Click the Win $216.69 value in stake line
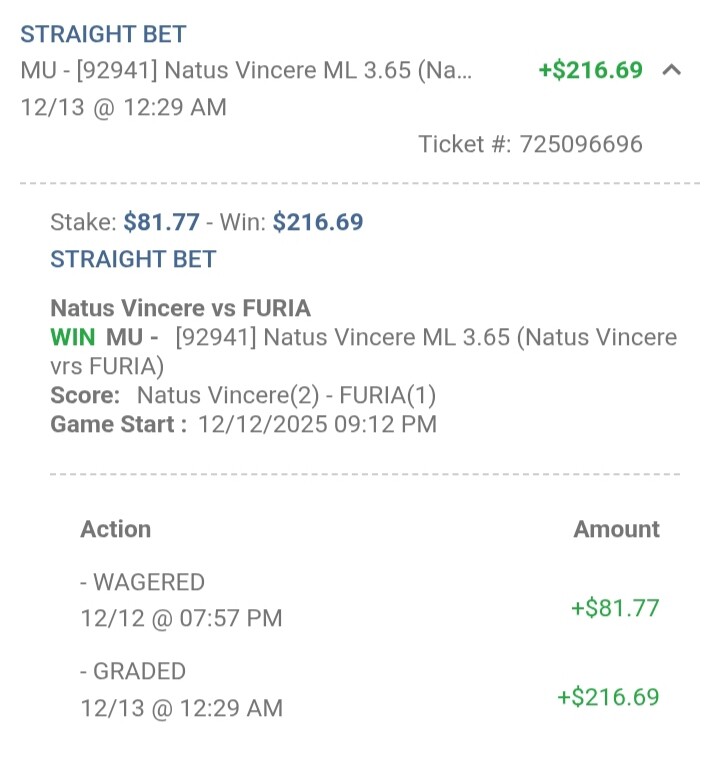720x760 pixels. 317,222
